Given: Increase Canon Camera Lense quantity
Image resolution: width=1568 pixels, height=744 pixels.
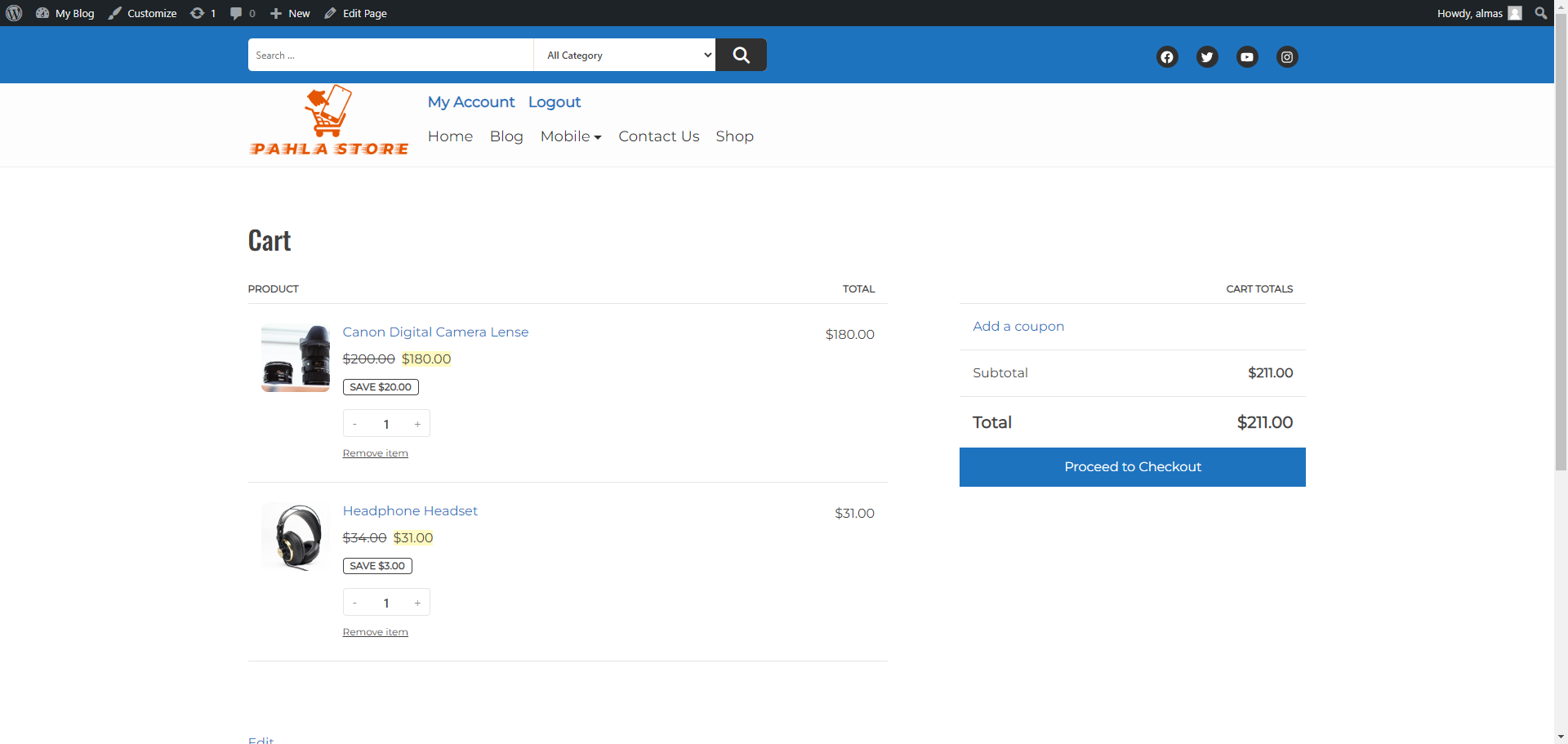Looking at the screenshot, I should [x=417, y=424].
